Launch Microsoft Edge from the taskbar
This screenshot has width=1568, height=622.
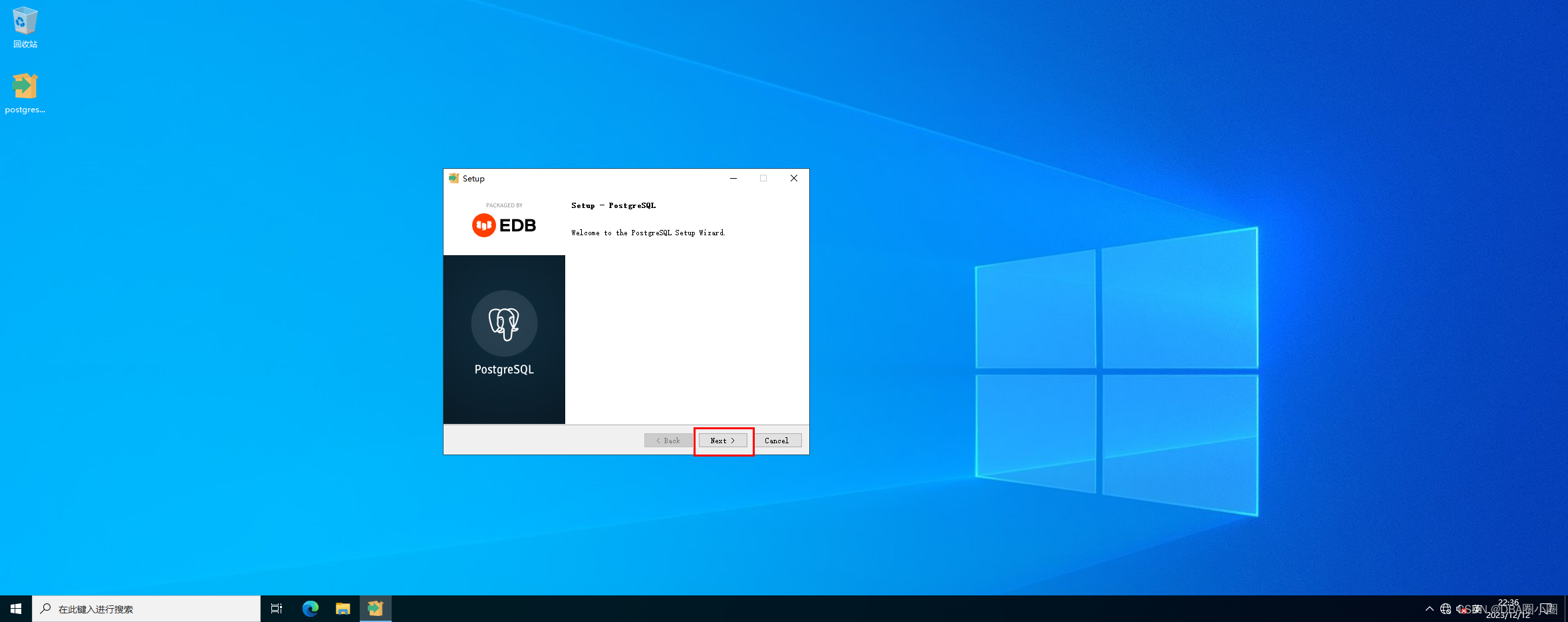point(311,609)
